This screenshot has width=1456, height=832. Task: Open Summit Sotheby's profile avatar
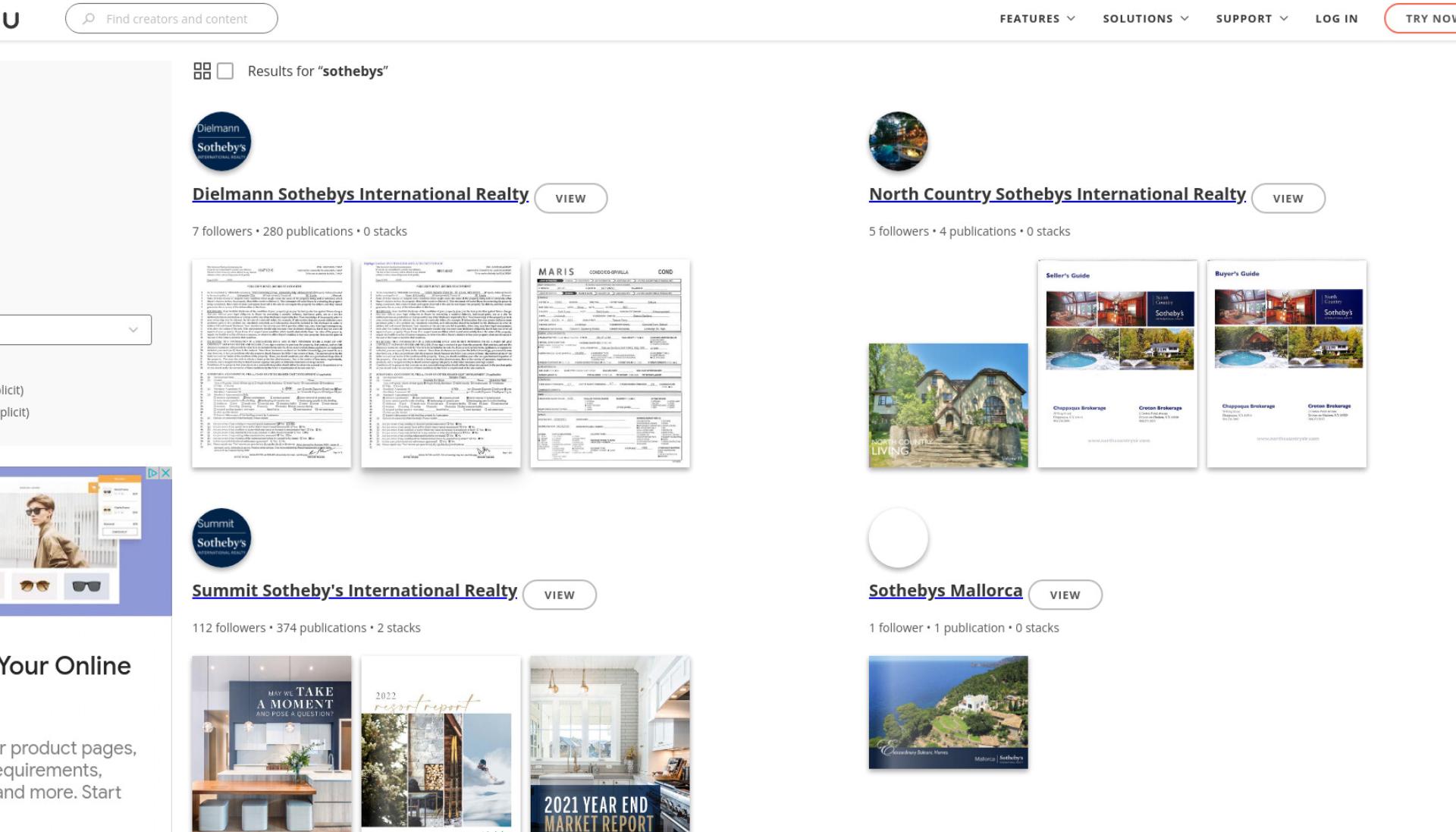click(x=221, y=538)
